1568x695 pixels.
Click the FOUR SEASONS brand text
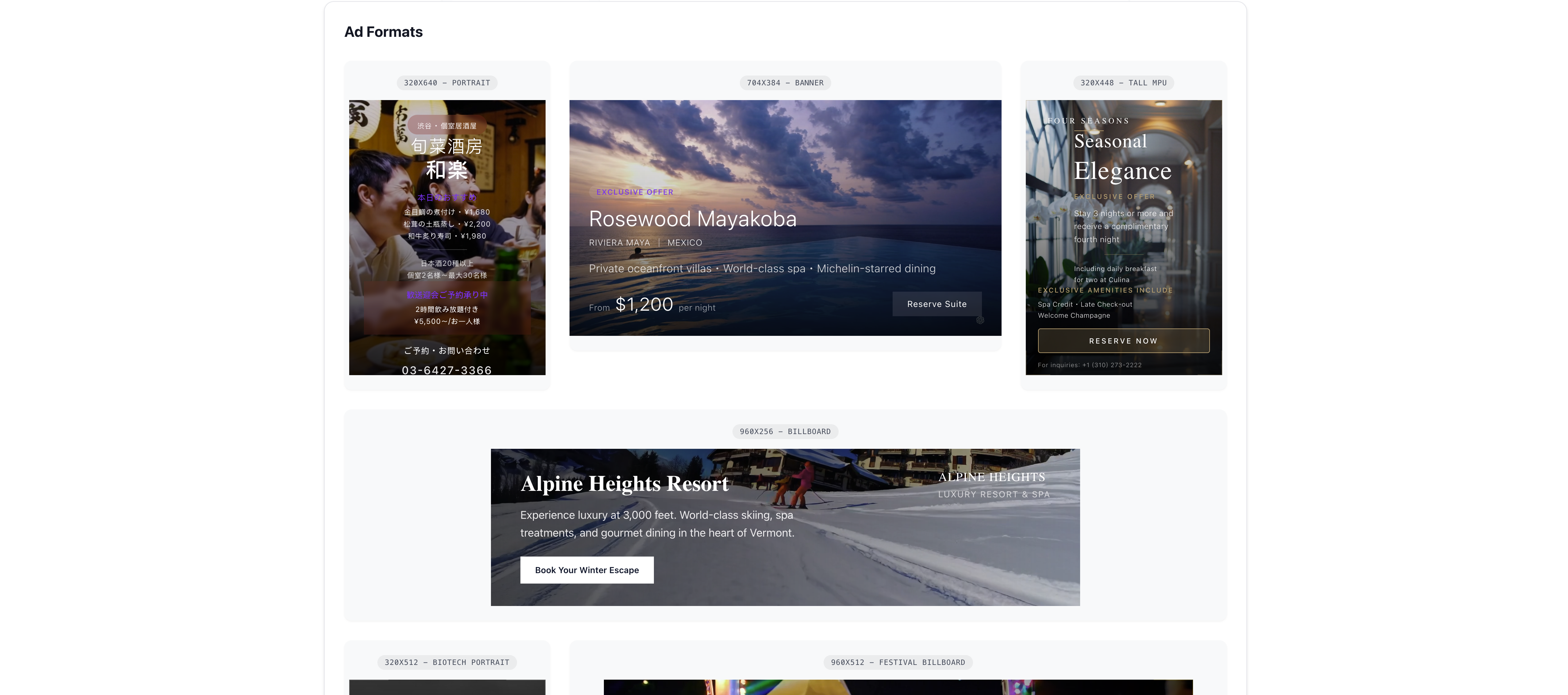click(1088, 121)
